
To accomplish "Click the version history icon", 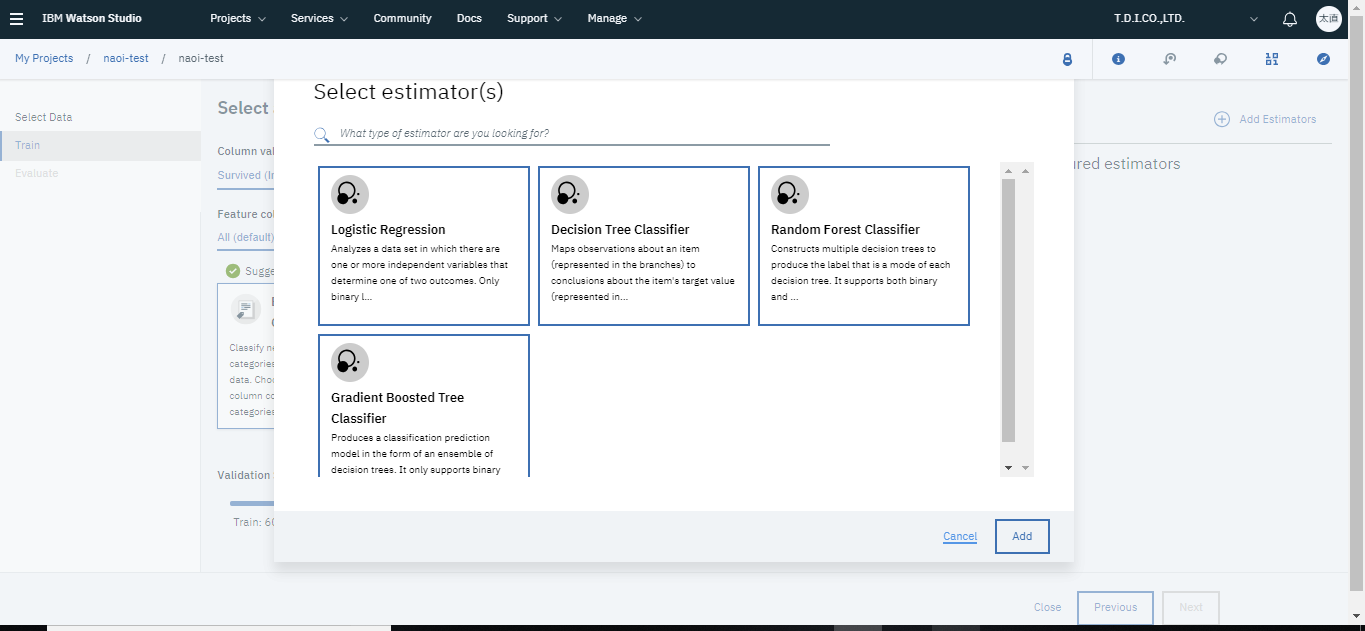I will [x=1169, y=59].
